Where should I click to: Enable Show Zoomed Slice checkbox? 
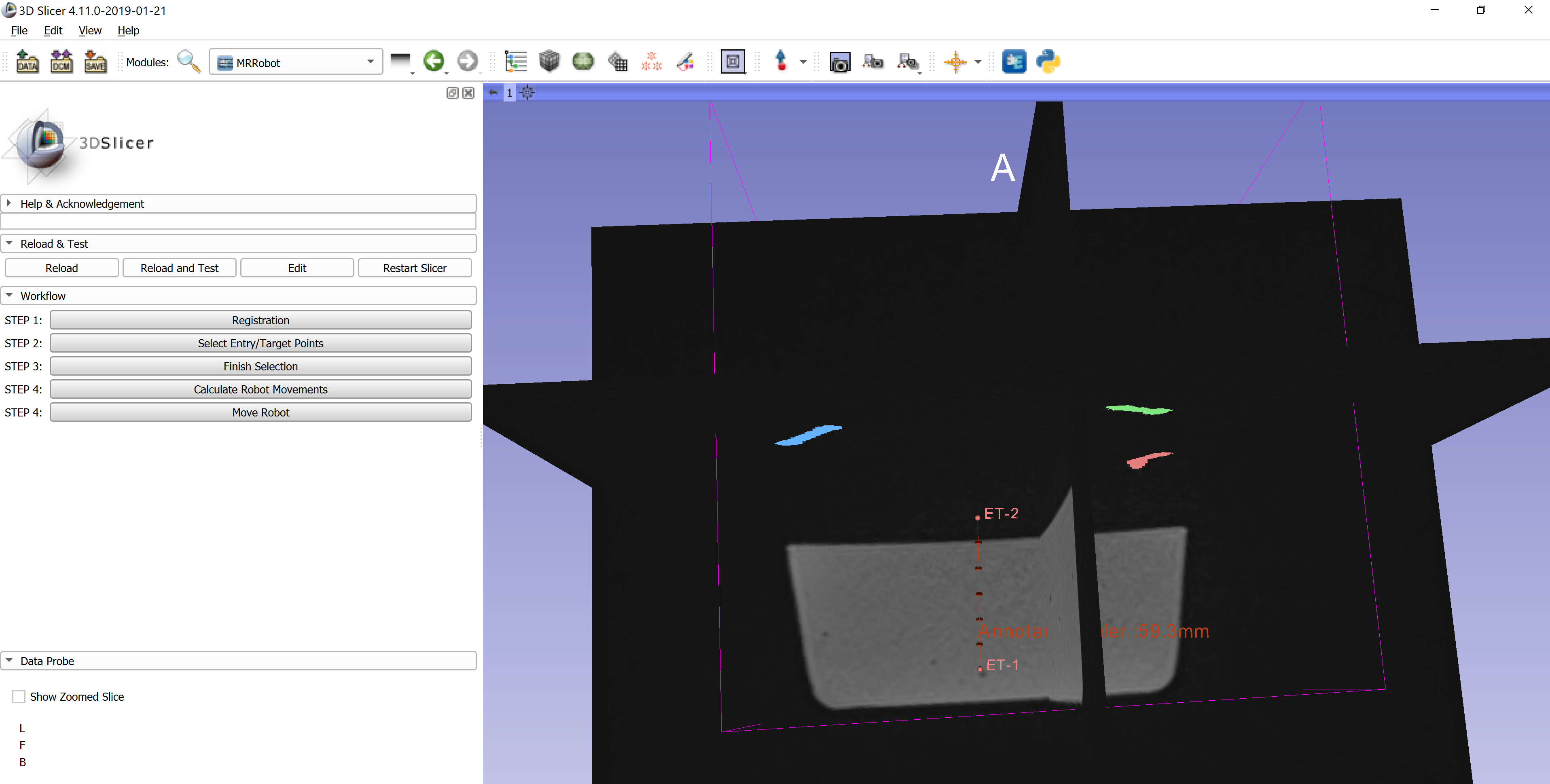coord(19,696)
